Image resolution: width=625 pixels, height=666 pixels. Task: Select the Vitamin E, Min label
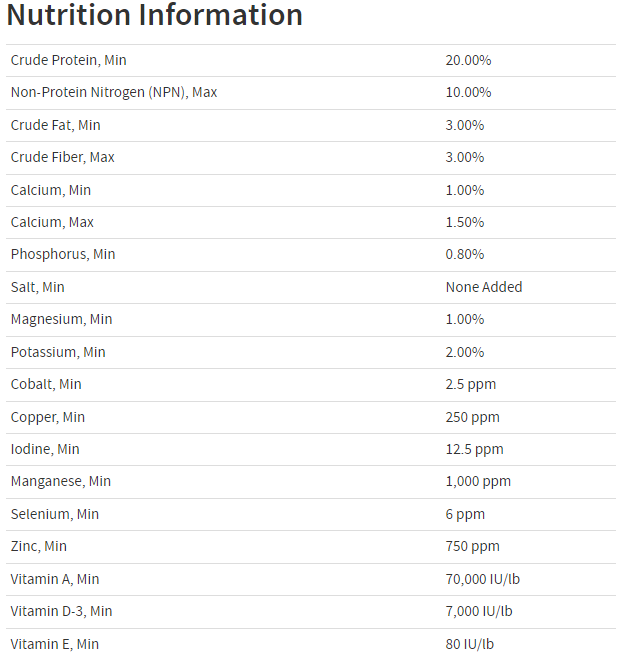[55, 644]
